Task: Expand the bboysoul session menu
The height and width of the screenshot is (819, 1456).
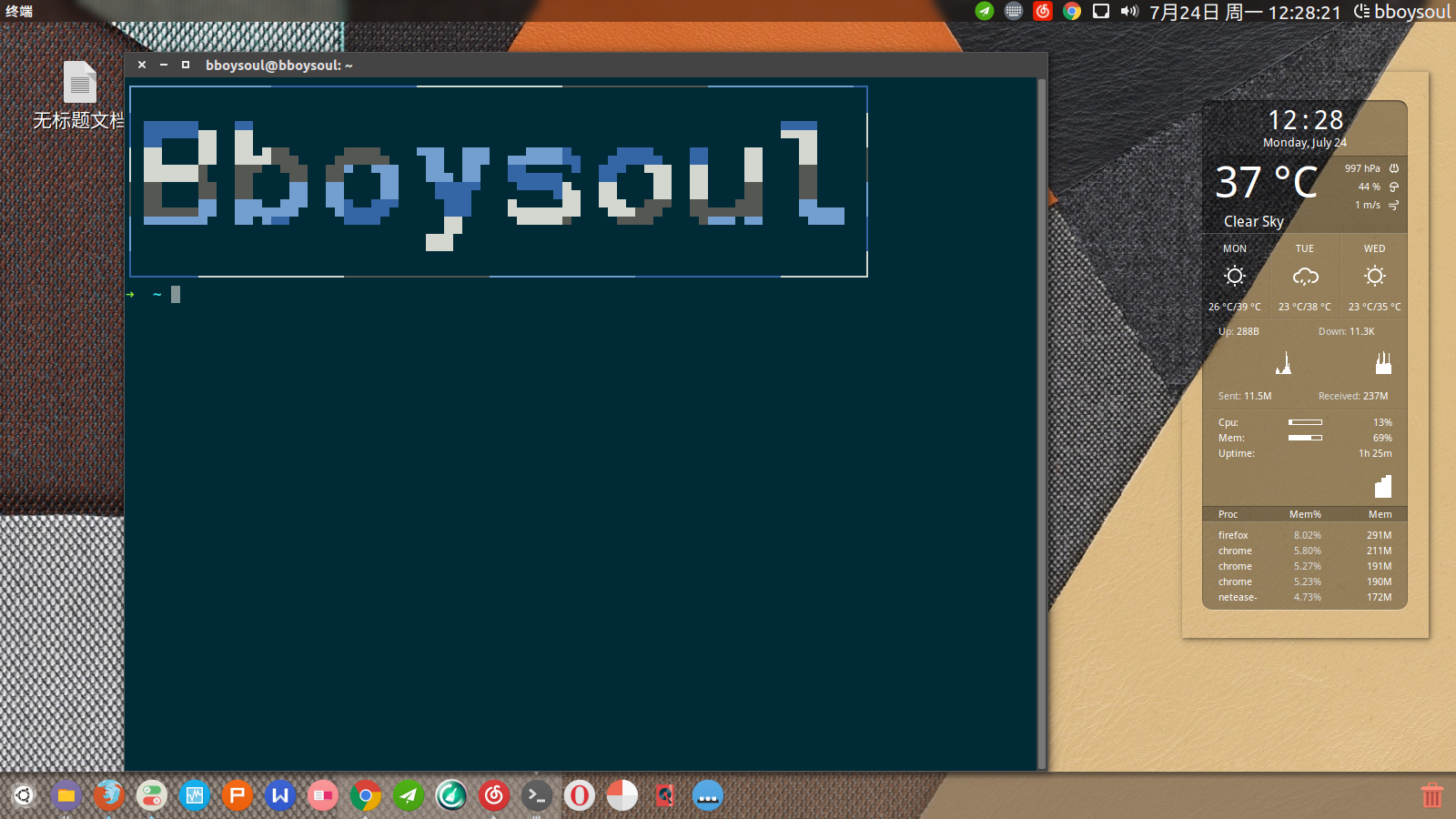Action: [1402, 12]
